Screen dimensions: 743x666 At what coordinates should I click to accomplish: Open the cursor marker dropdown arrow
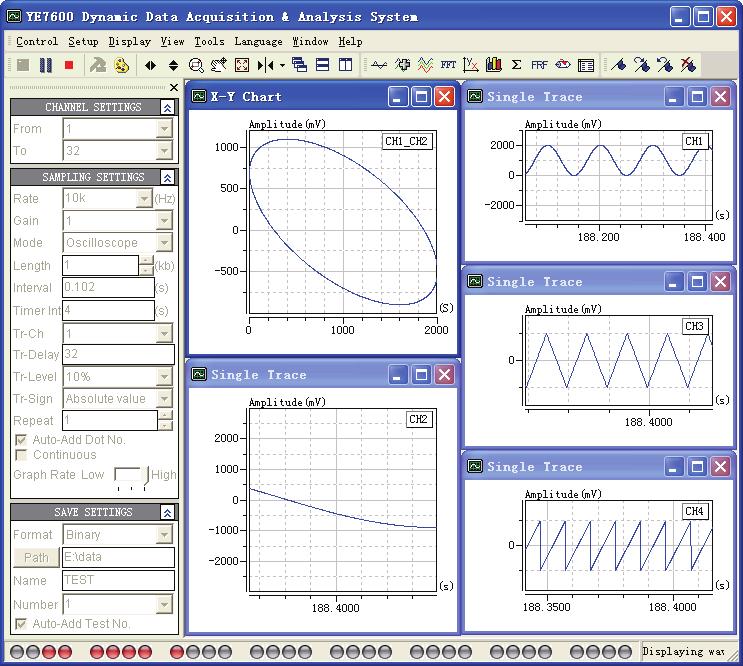[x=282, y=65]
